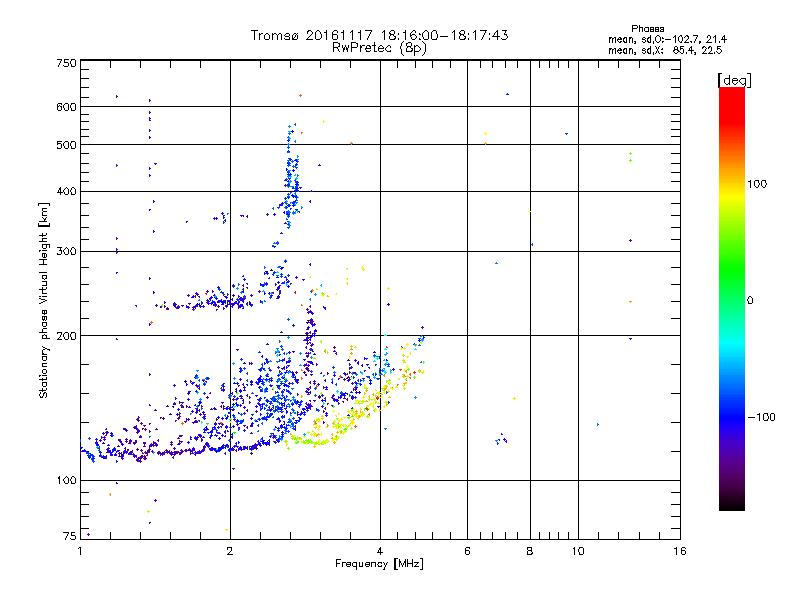Click the "[deg]" colorbar unit label

tap(734, 81)
